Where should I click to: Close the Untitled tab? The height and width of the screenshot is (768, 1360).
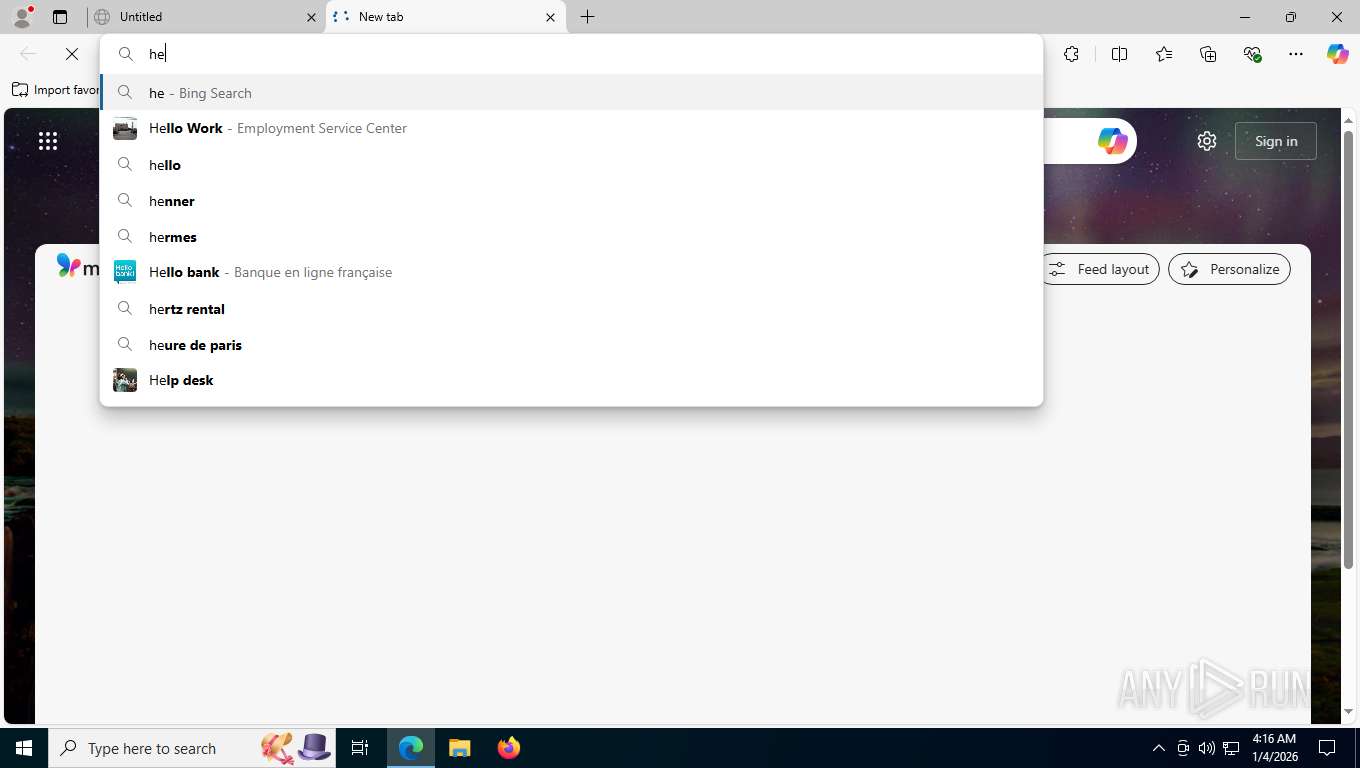(x=311, y=17)
